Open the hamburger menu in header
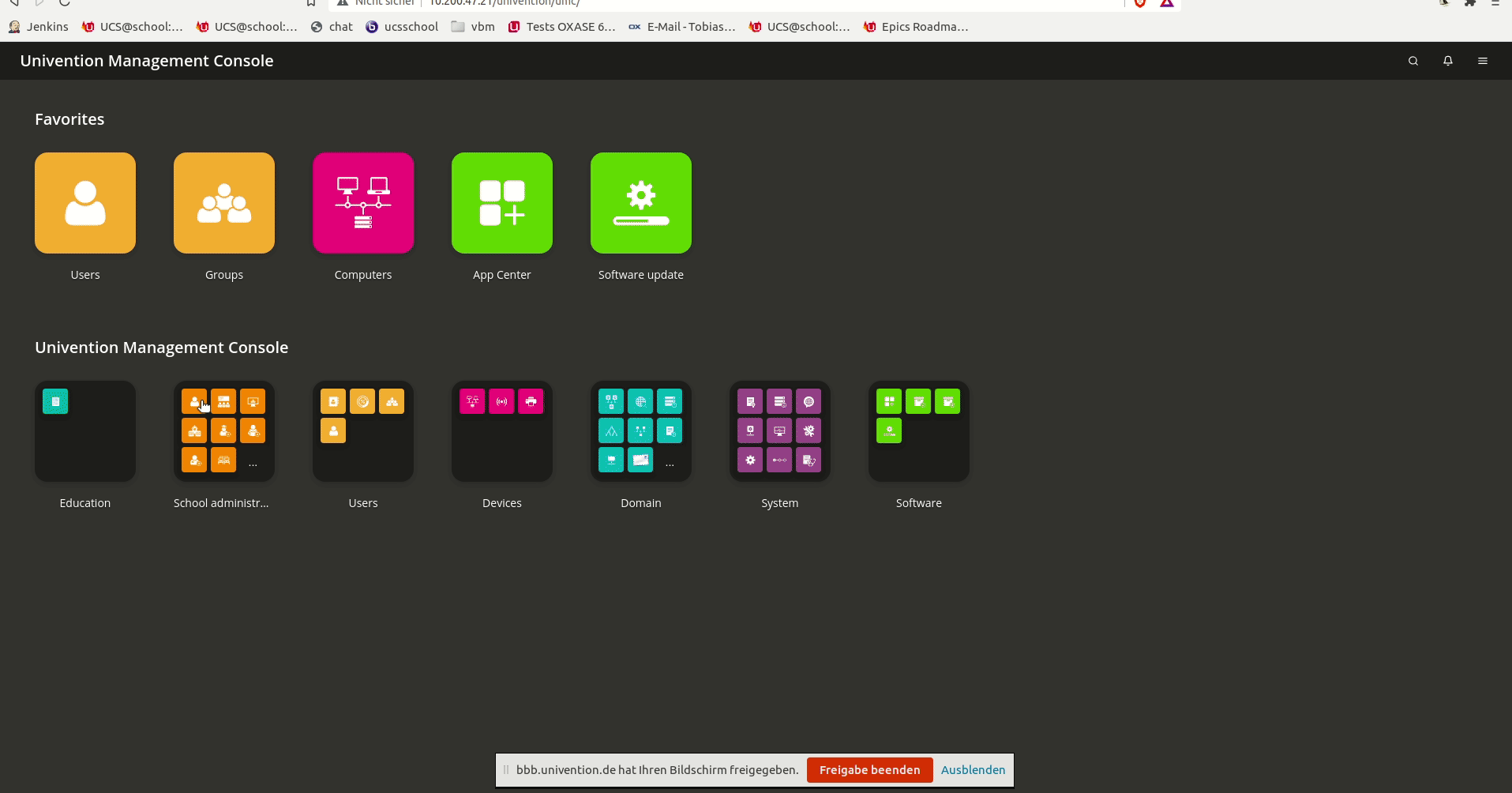Image resolution: width=1512 pixels, height=793 pixels. click(1483, 61)
